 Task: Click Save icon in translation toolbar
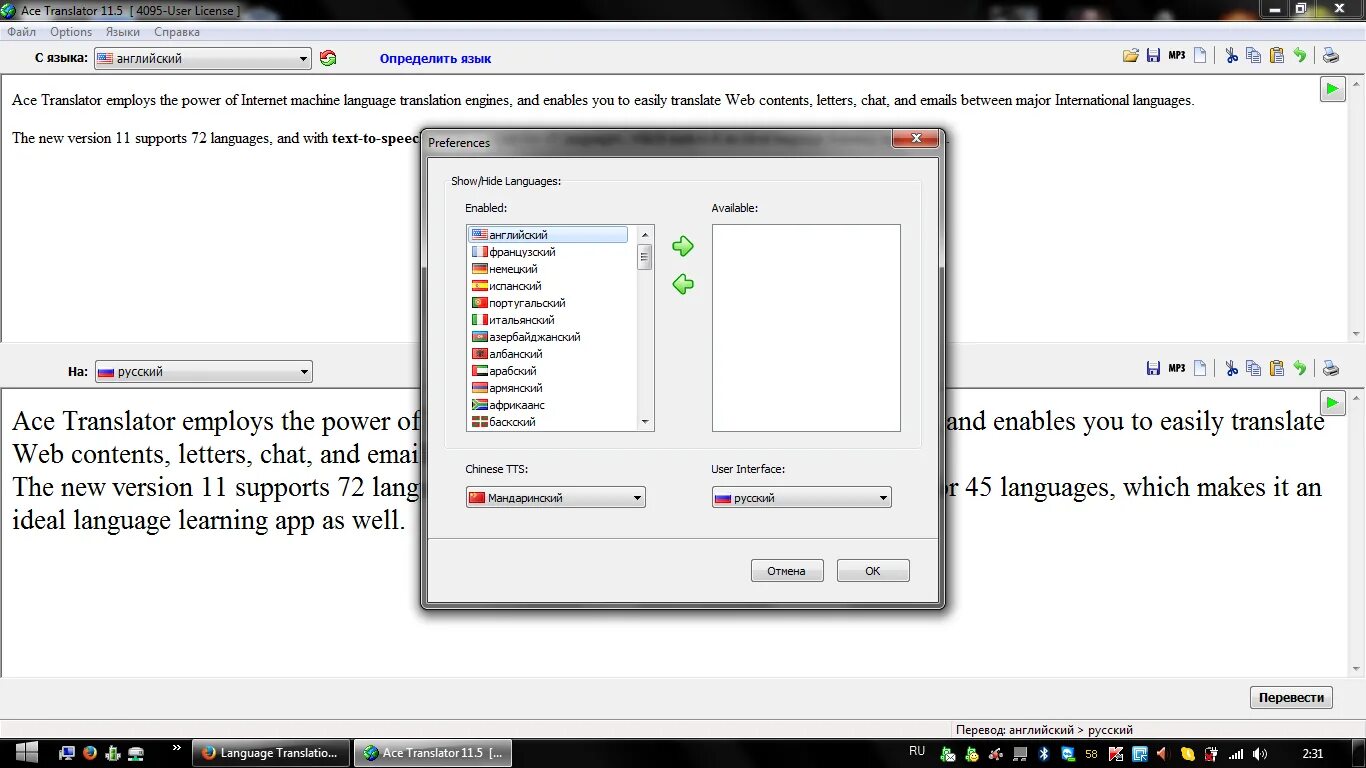pos(1153,368)
